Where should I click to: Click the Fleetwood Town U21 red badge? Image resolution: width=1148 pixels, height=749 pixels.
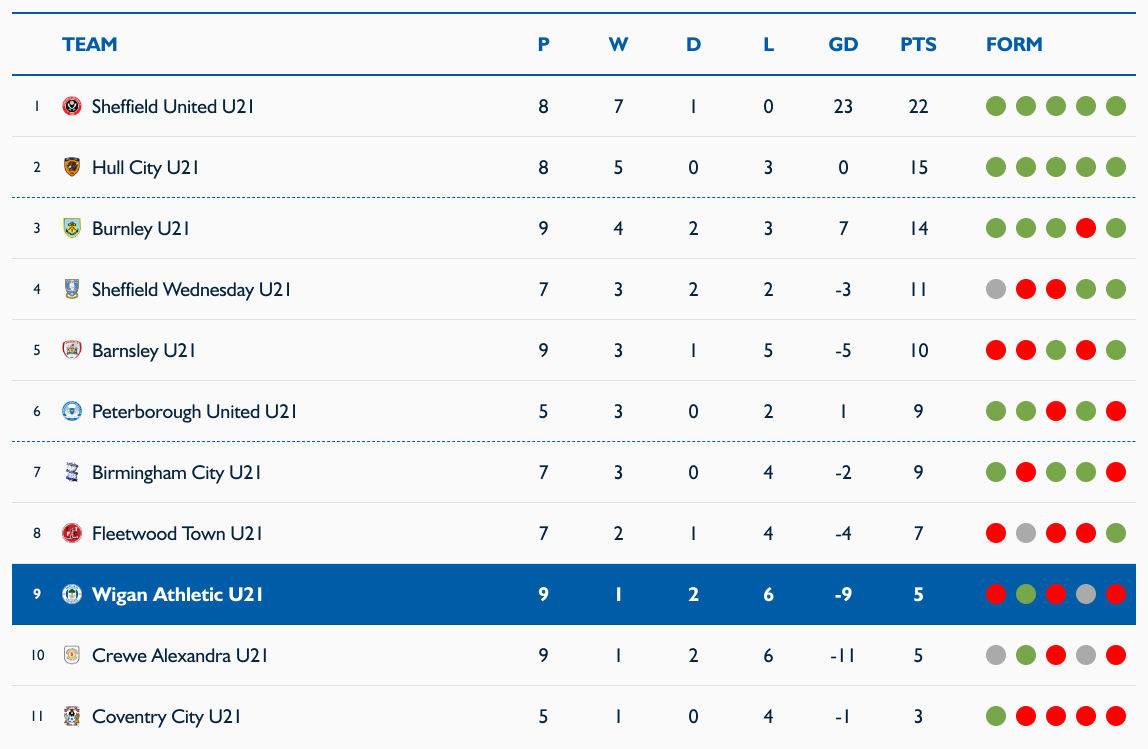point(72,533)
